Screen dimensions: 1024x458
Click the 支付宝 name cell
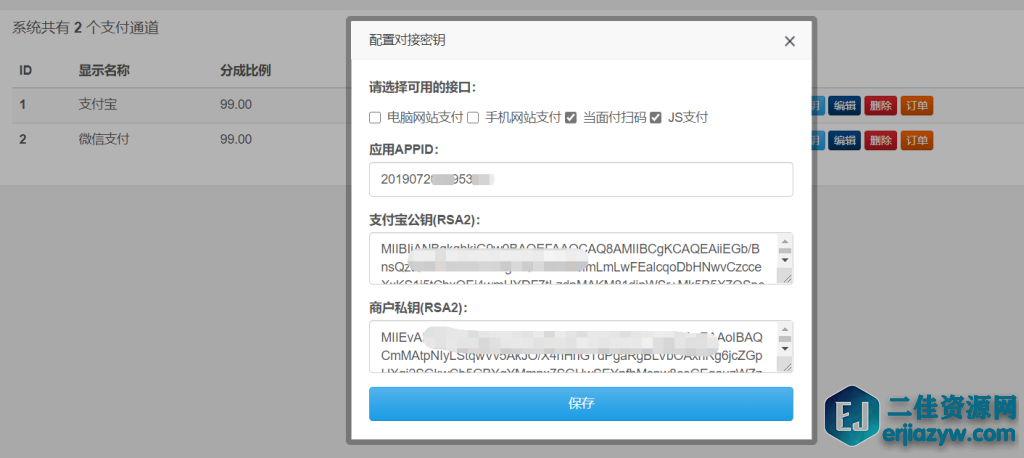(97, 105)
